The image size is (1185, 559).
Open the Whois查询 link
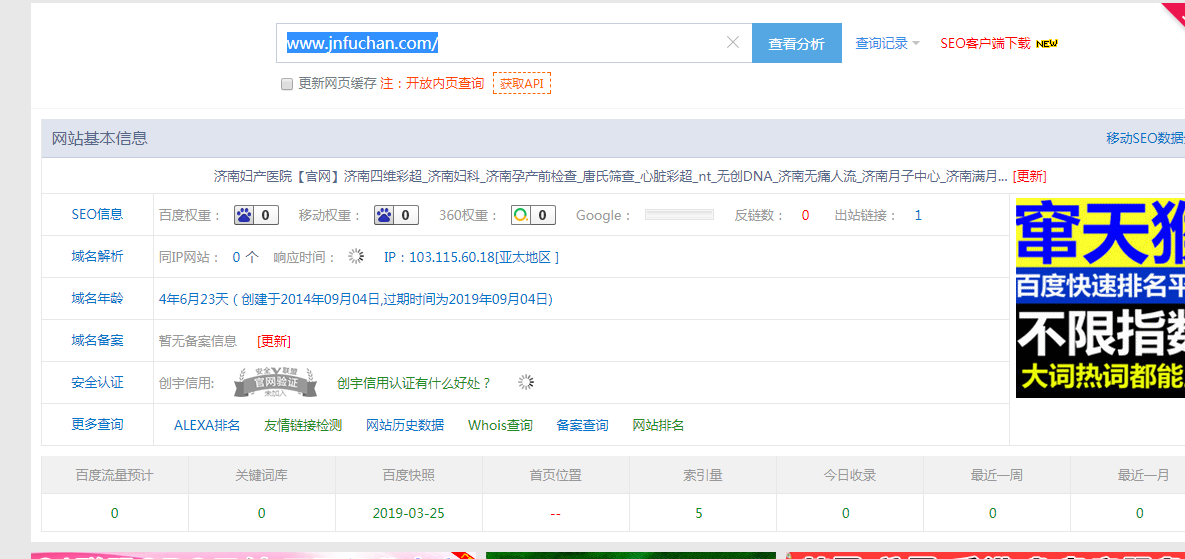pyautogui.click(x=500, y=425)
